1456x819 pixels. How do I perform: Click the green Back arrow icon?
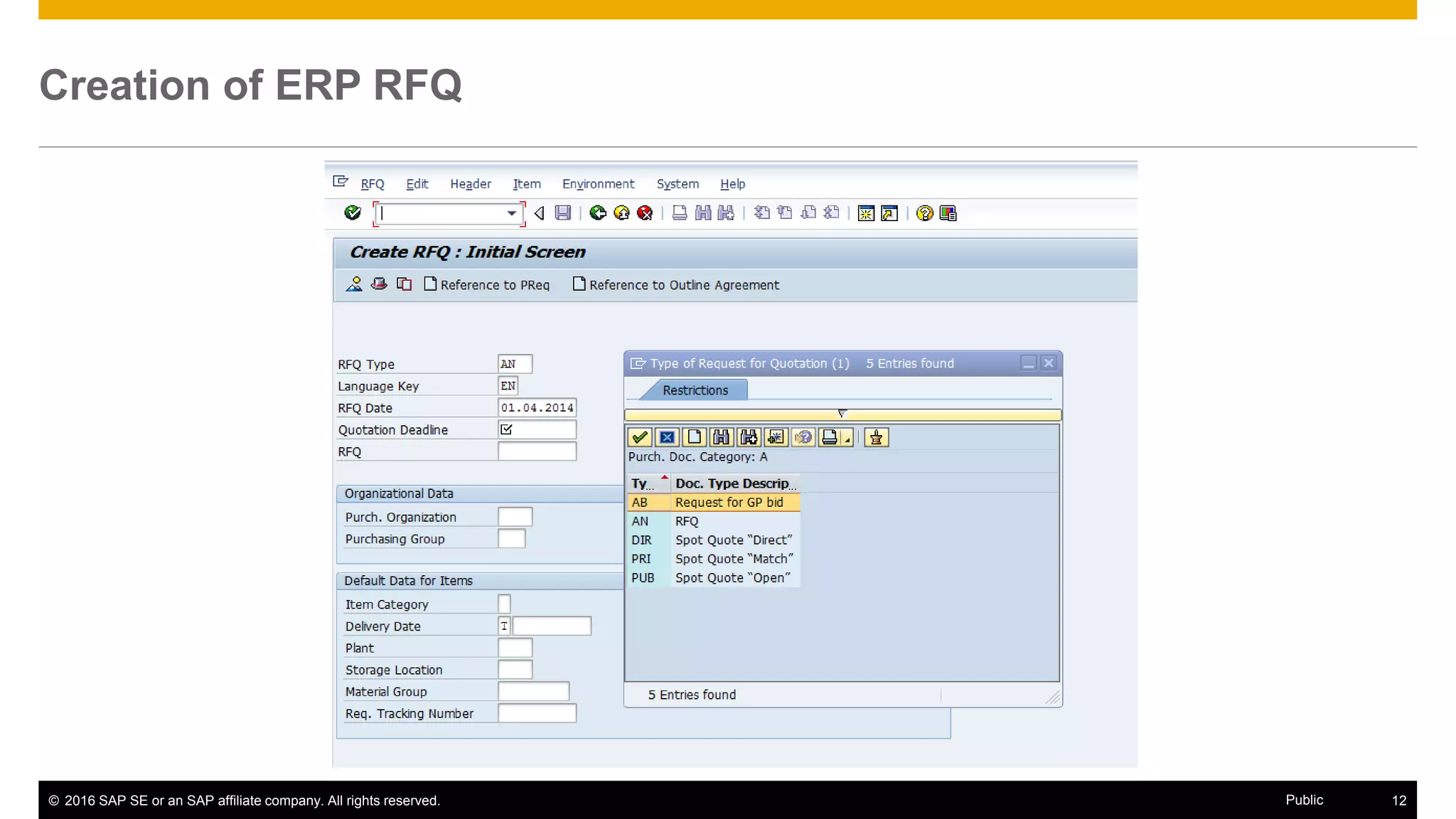pyautogui.click(x=598, y=213)
